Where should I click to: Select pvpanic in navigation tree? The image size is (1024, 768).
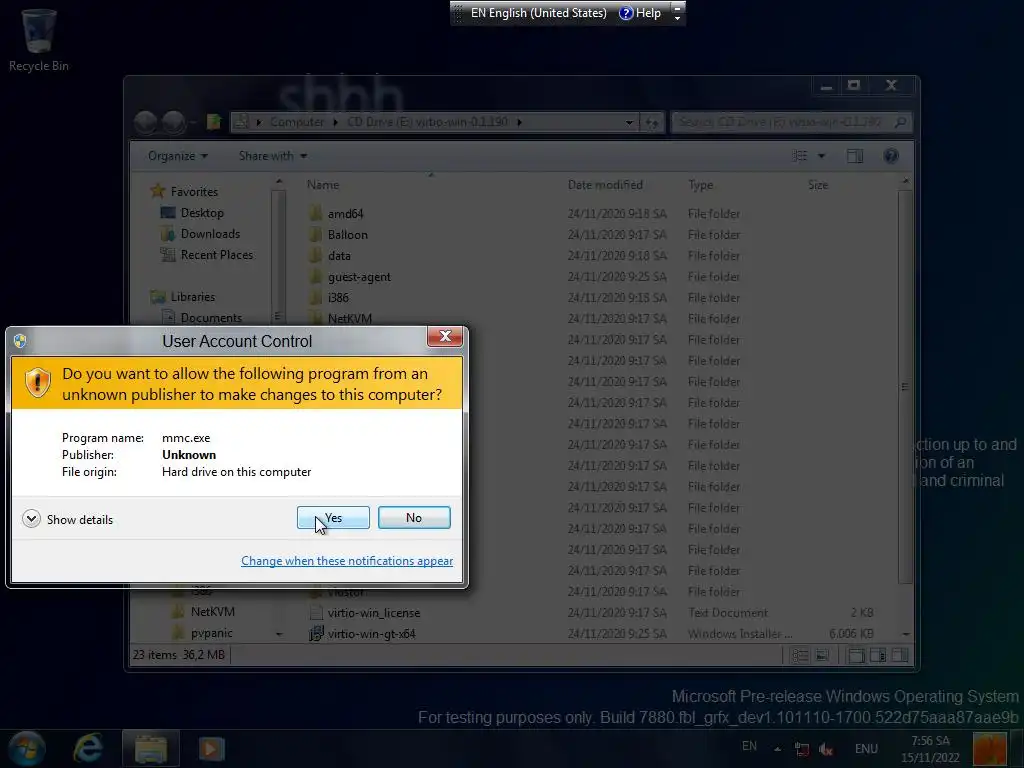pos(211,633)
